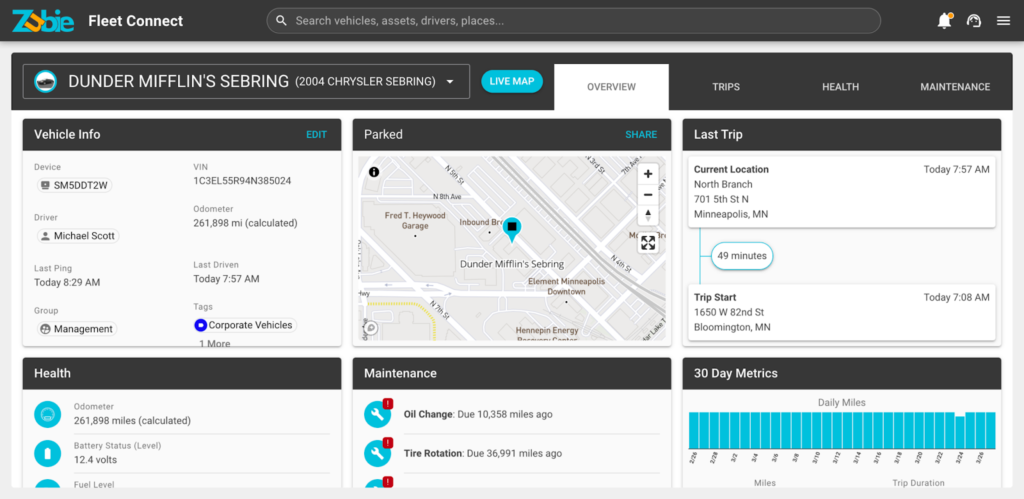Open the Management group chip
The width and height of the screenshot is (1024, 499).
(77, 329)
